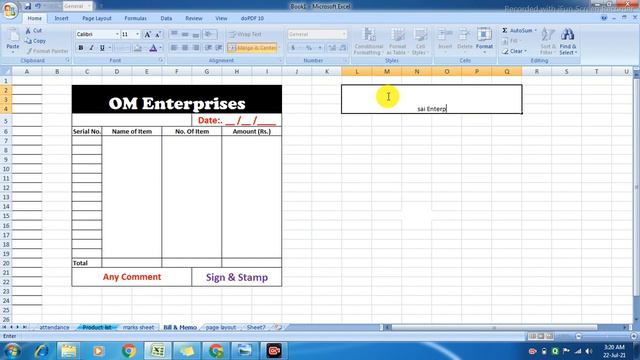Toggle Wrap Text for the cell
Image resolution: width=640 pixels, height=360 pixels.
coord(245,34)
